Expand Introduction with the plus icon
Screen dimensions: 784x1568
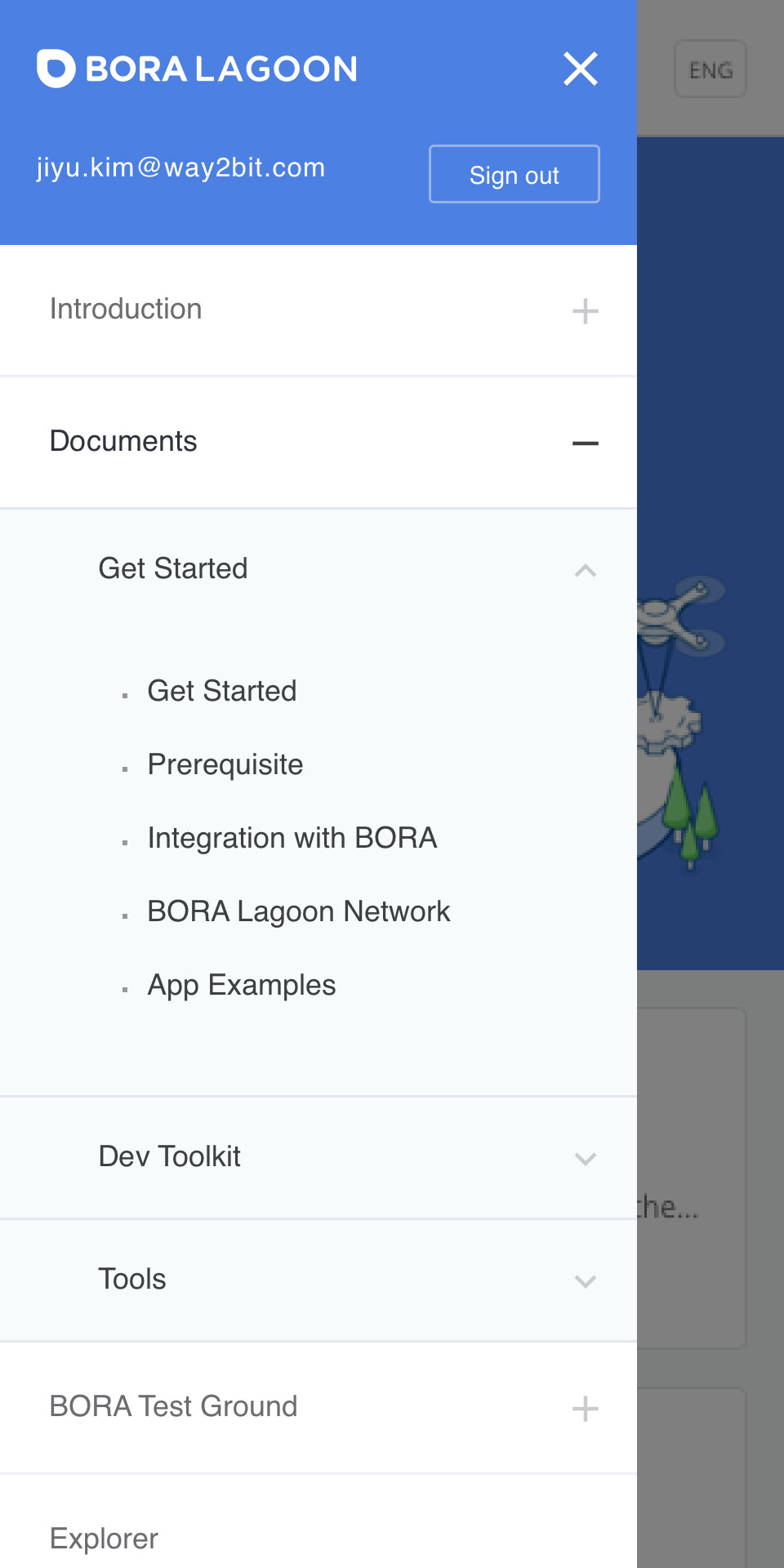click(x=585, y=311)
